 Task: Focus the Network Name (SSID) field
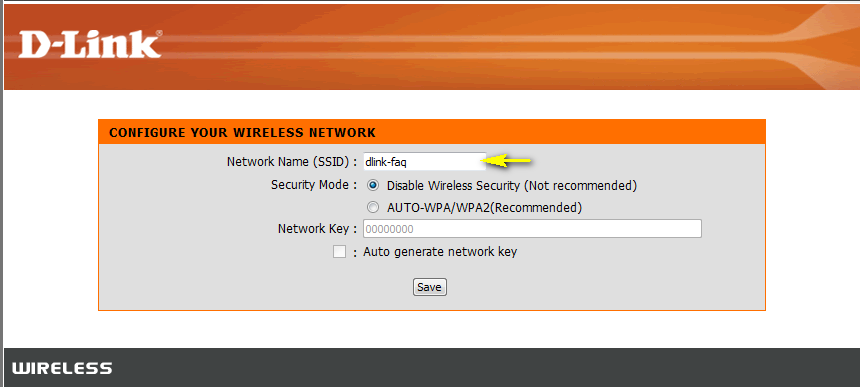pos(424,162)
